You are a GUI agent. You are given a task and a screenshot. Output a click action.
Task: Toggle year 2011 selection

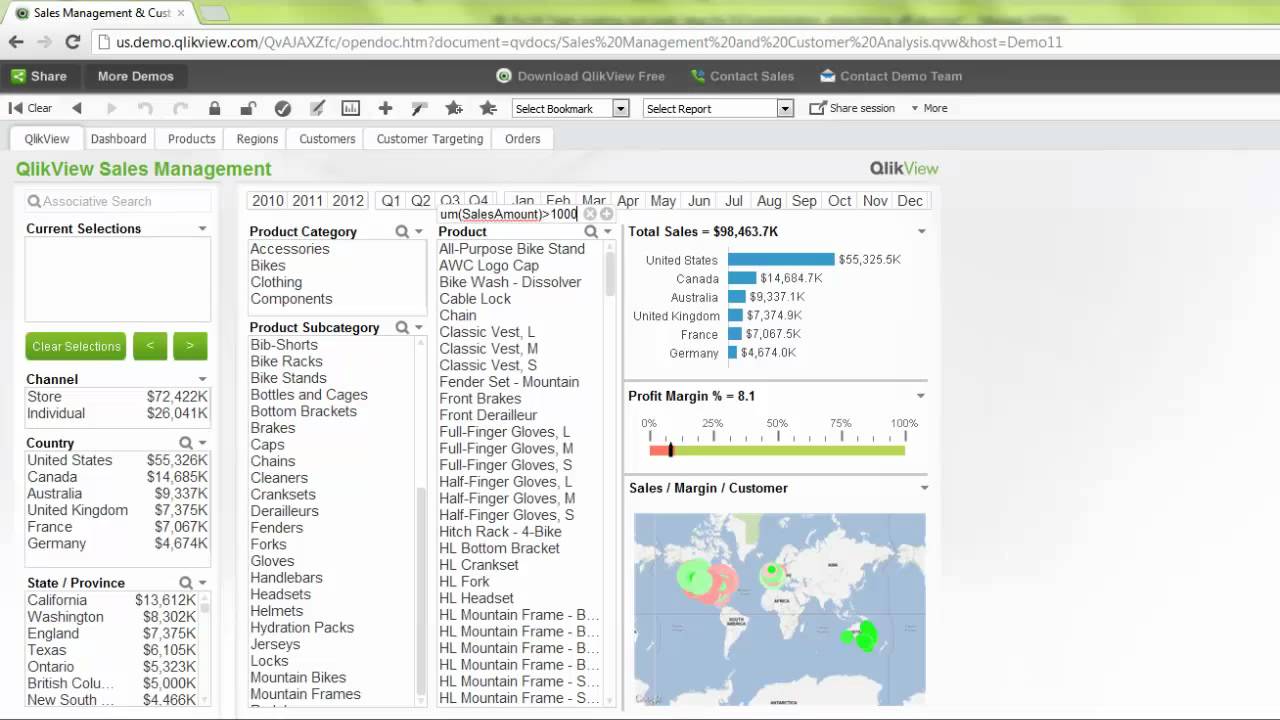(x=308, y=201)
